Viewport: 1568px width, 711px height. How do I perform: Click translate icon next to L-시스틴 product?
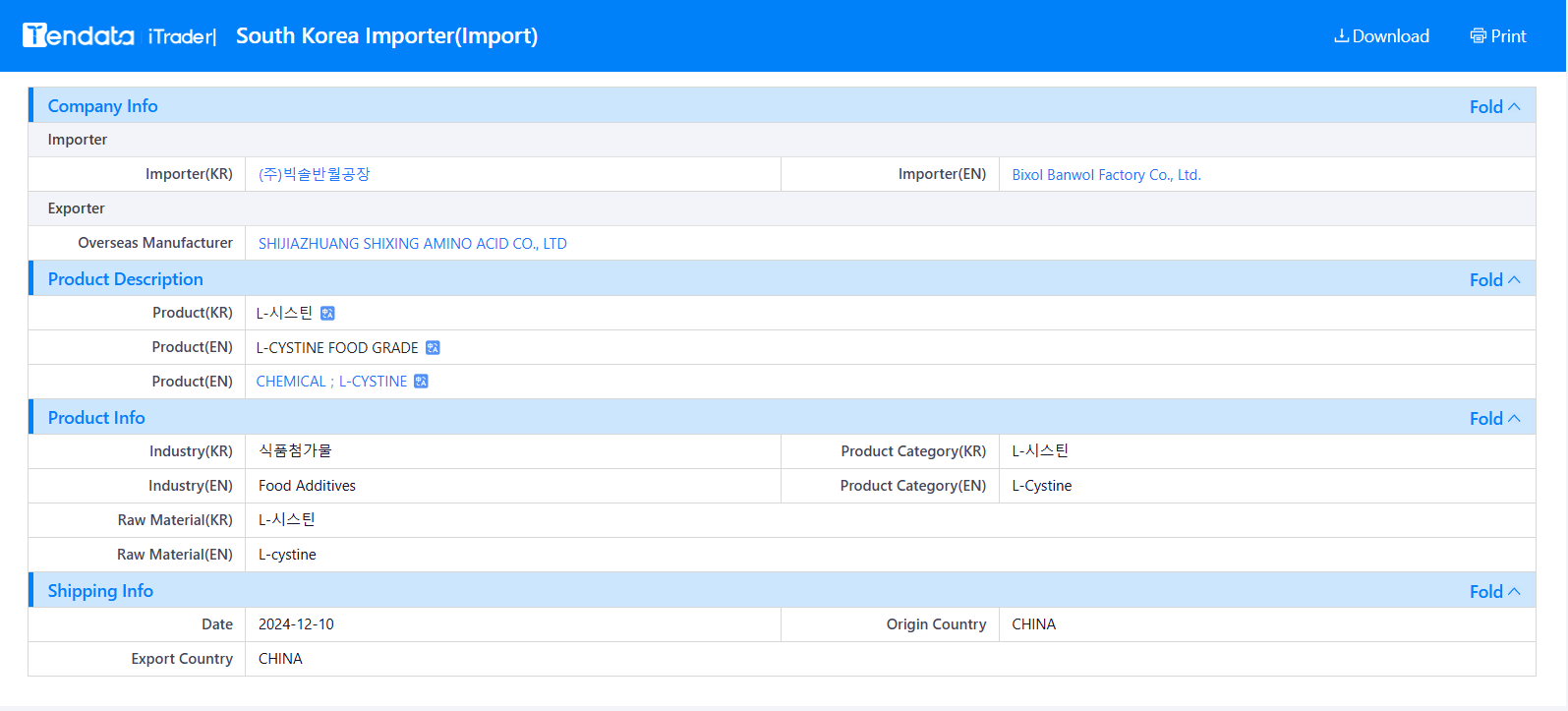click(327, 313)
